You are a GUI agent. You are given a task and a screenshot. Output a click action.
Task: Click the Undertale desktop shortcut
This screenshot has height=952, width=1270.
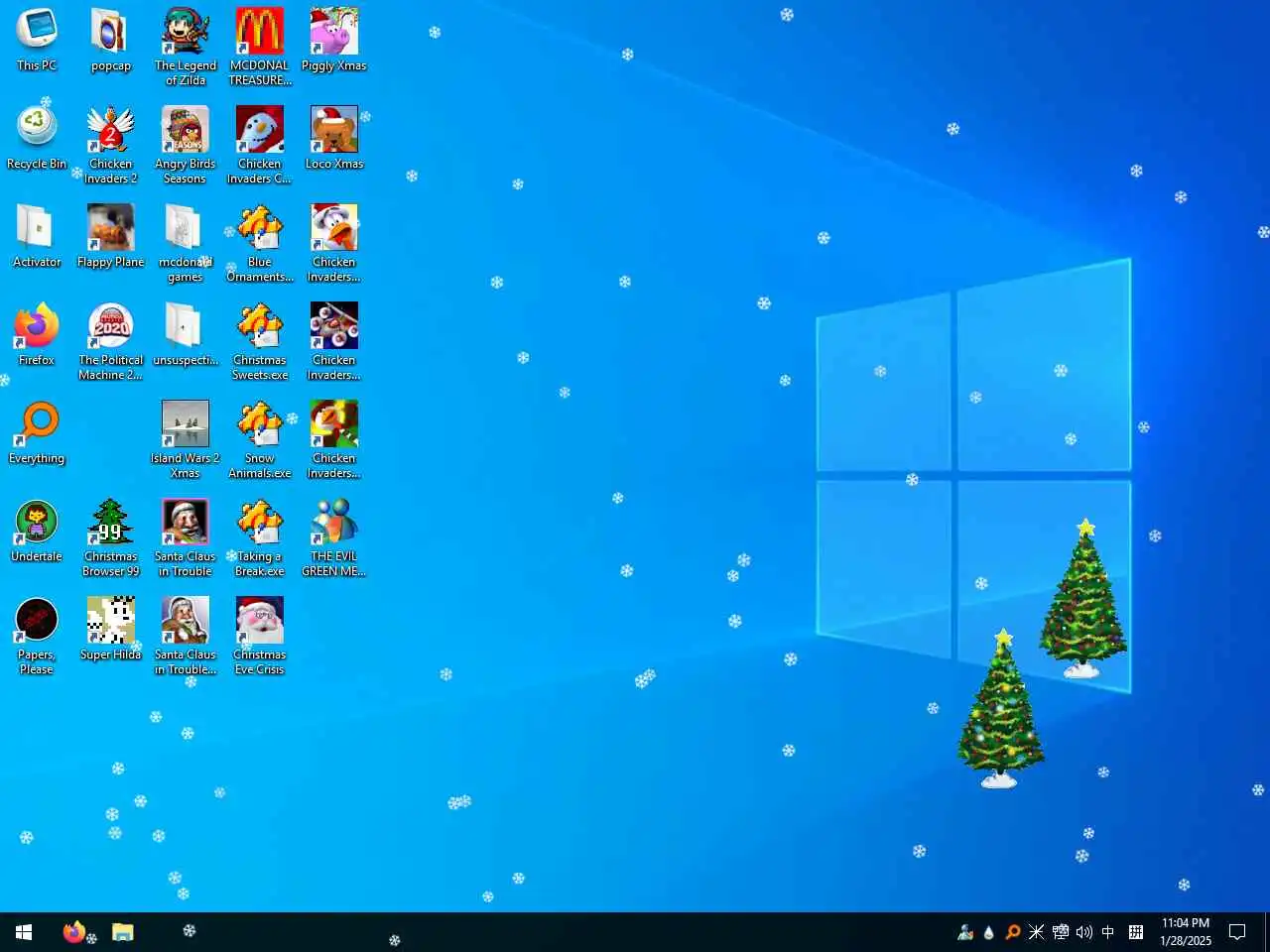37,532
